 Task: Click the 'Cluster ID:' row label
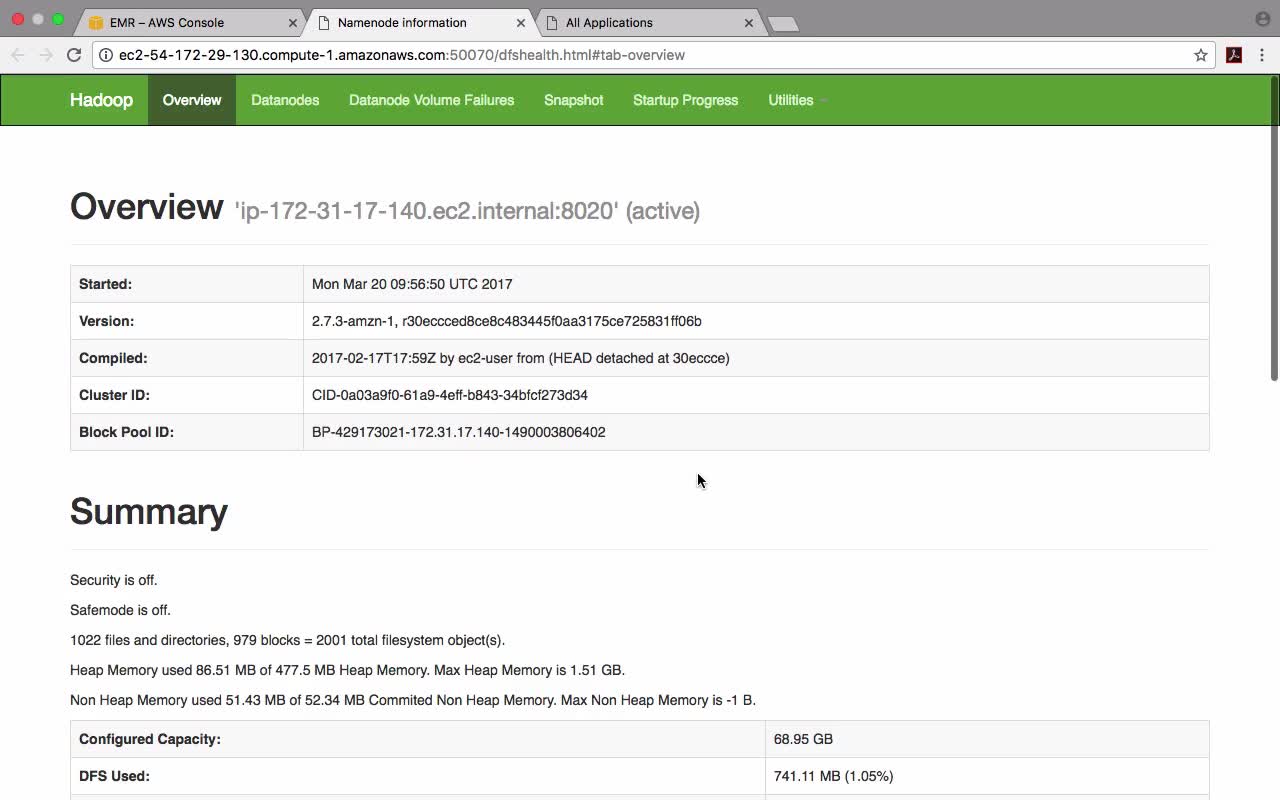[x=115, y=395]
